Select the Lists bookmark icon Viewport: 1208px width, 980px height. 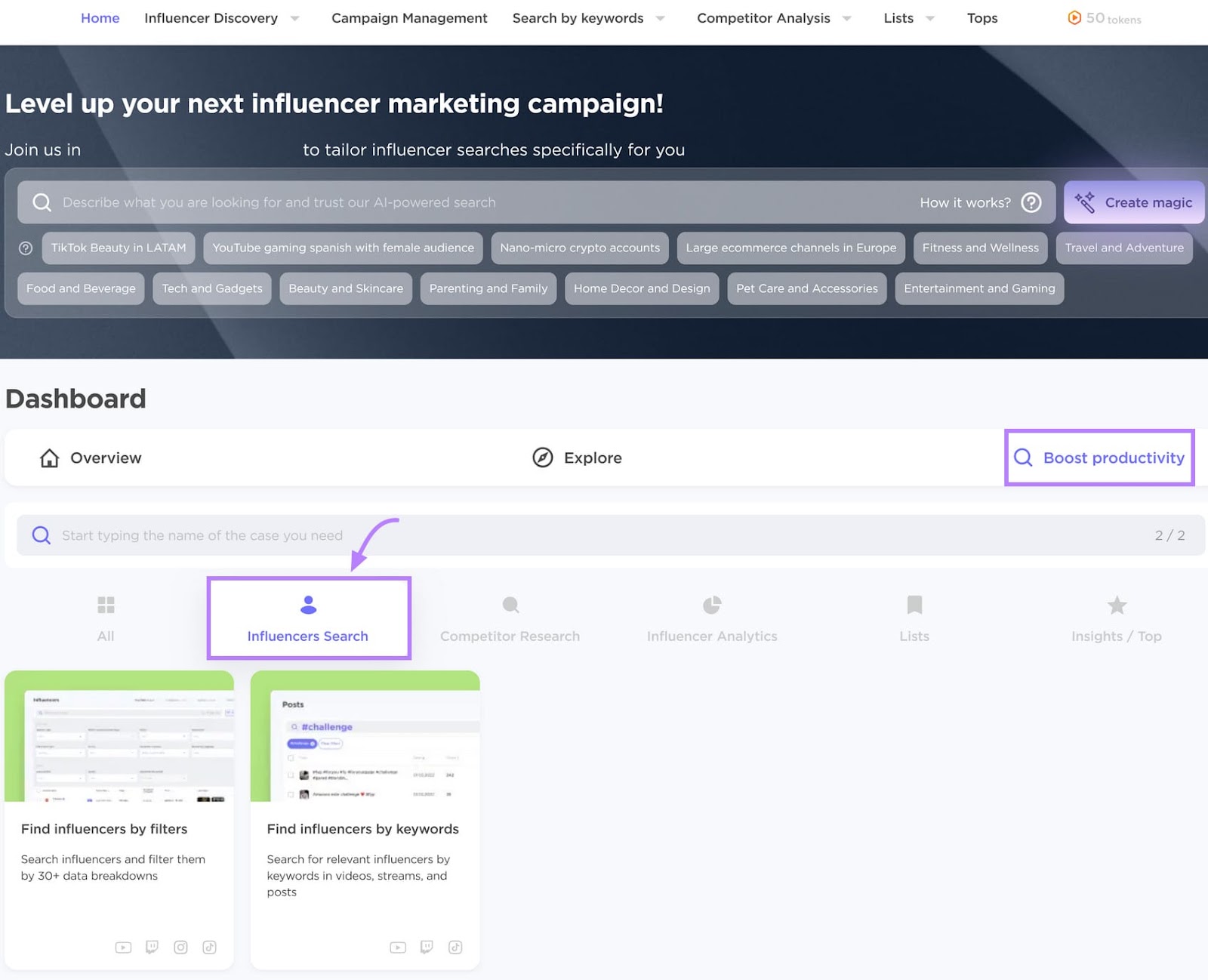[914, 604]
